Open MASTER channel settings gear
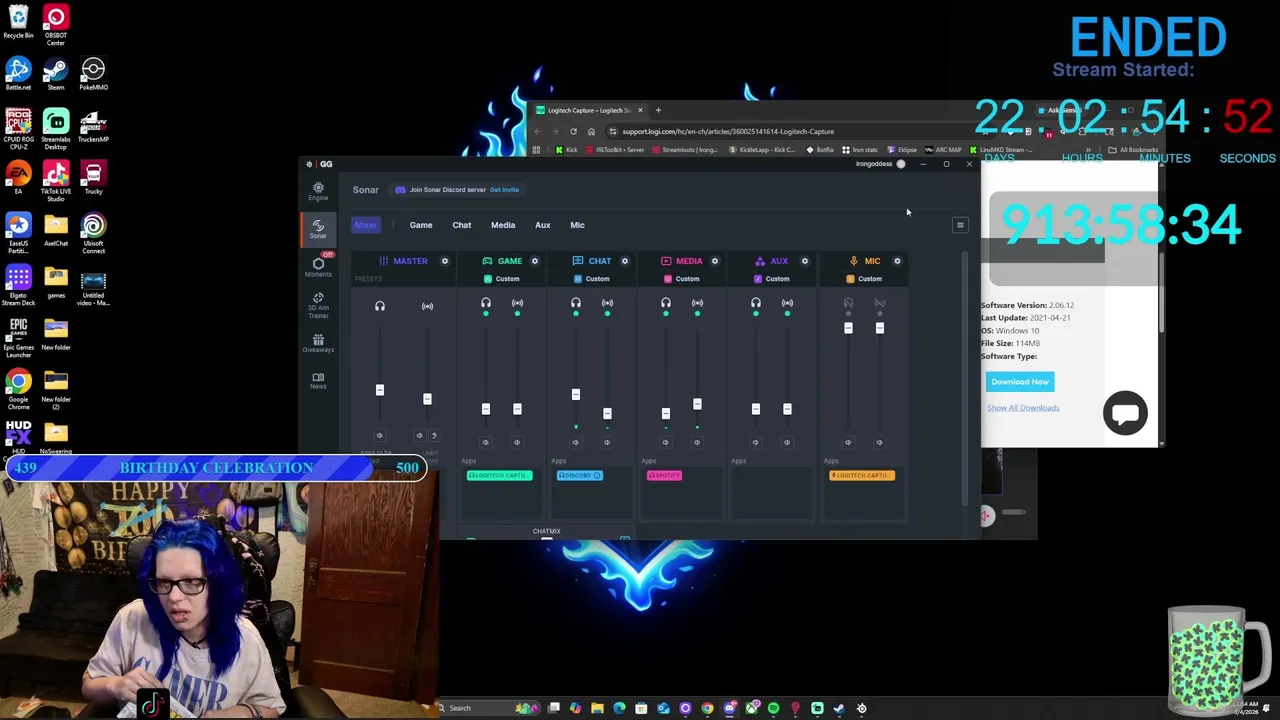1280x720 pixels. [445, 261]
